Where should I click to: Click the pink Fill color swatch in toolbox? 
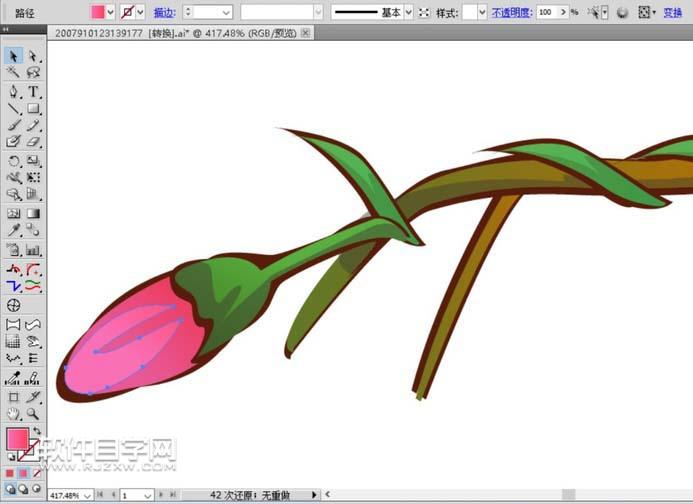tap(17, 439)
